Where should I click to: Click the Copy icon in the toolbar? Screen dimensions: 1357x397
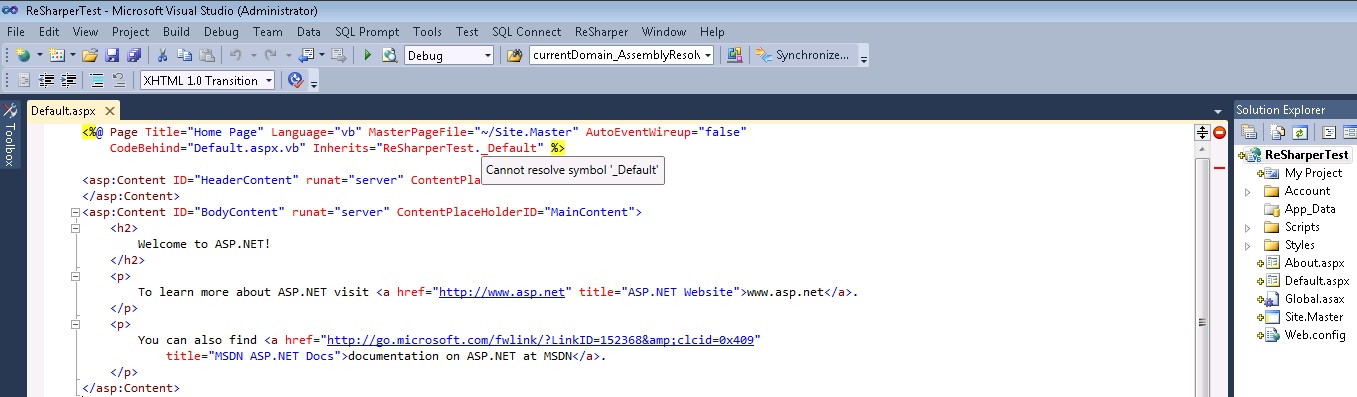click(185, 55)
